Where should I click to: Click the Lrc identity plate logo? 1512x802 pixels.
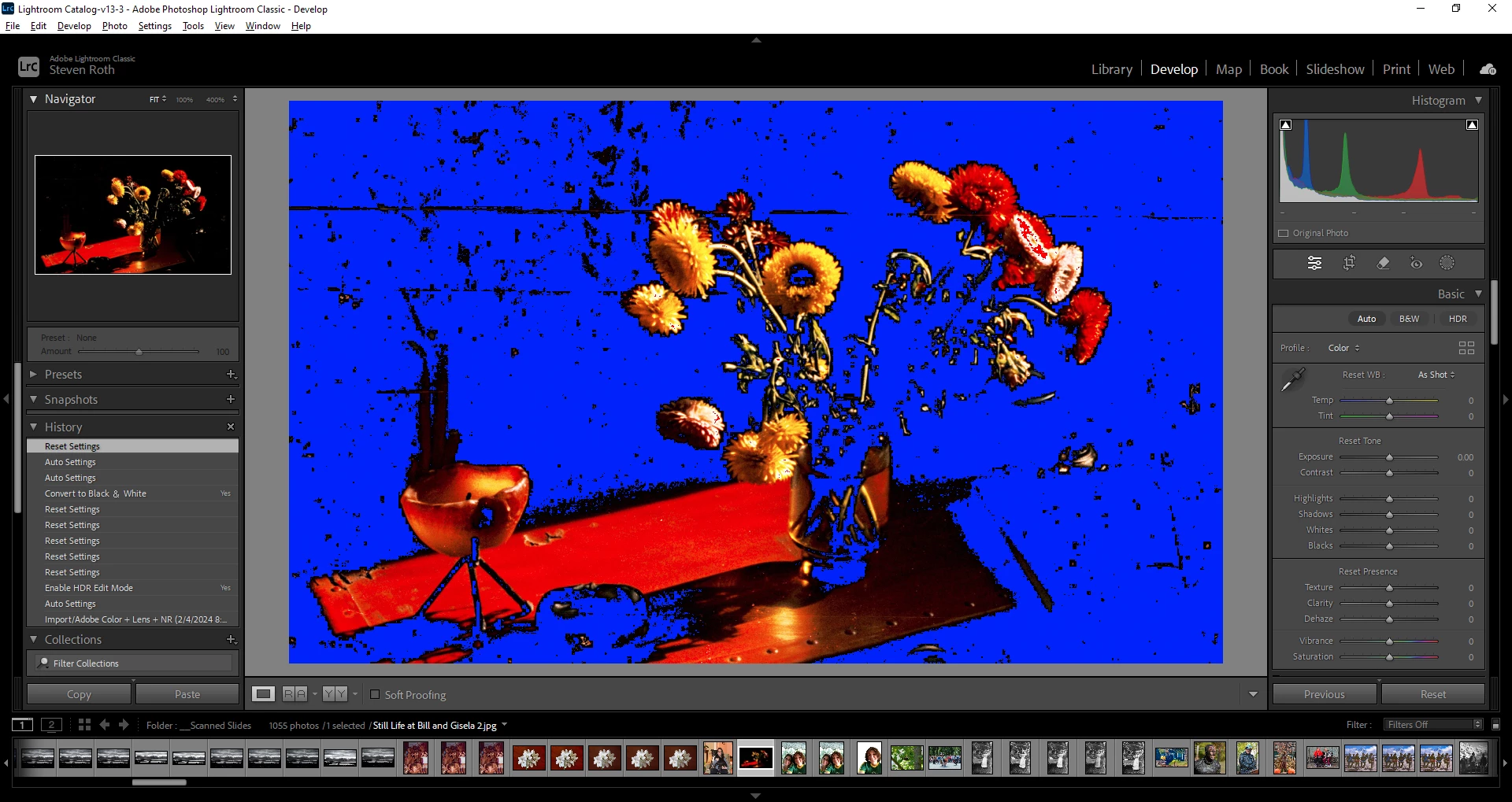tap(28, 67)
